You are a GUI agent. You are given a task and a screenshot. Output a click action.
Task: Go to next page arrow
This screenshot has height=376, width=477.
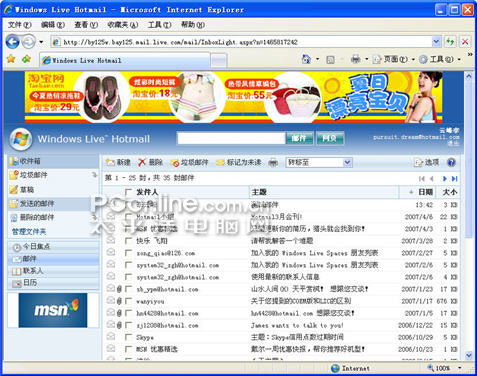pyautogui.click(x=444, y=179)
